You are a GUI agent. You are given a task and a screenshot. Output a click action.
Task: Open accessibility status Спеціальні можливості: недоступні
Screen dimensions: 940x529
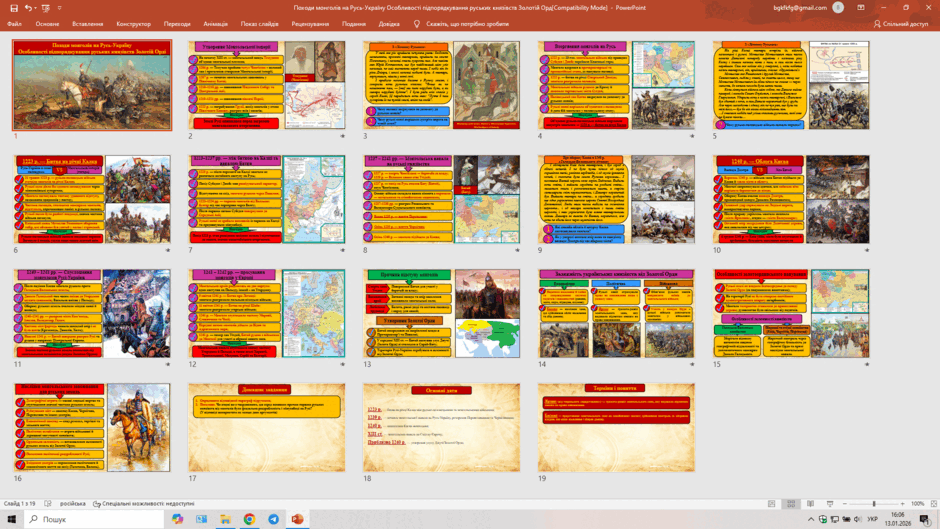[144, 504]
